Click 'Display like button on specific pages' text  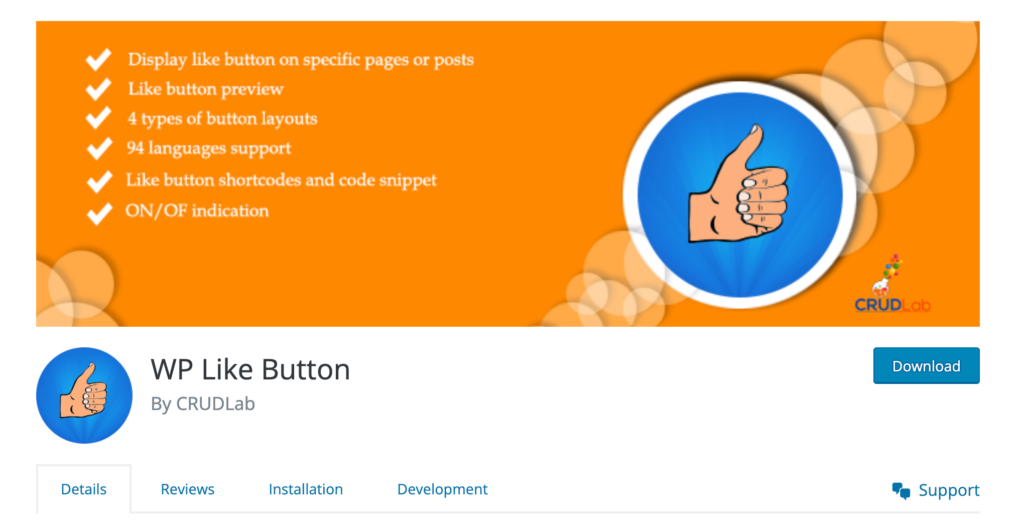[269, 59]
